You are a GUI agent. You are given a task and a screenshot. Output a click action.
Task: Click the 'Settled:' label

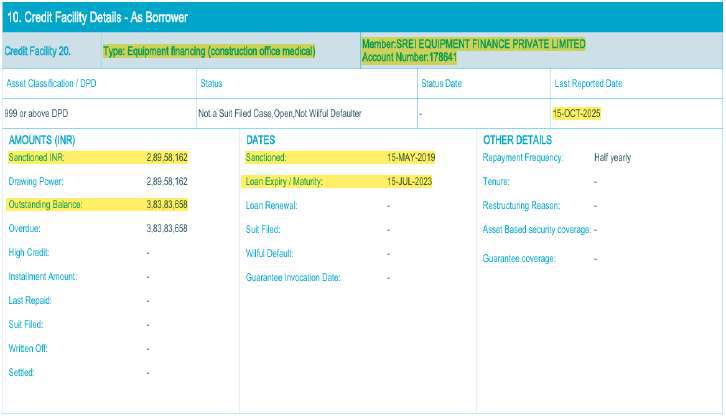tap(21, 373)
